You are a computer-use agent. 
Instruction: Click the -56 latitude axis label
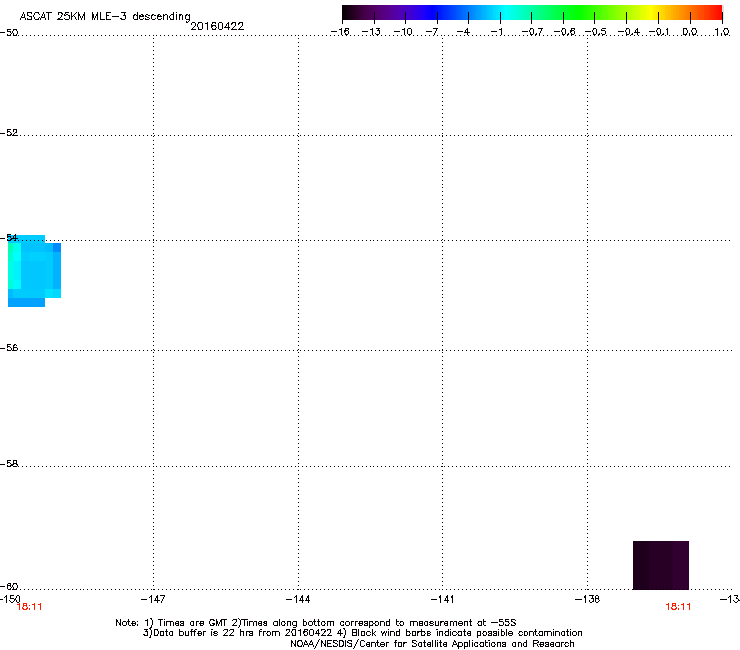click(9, 348)
